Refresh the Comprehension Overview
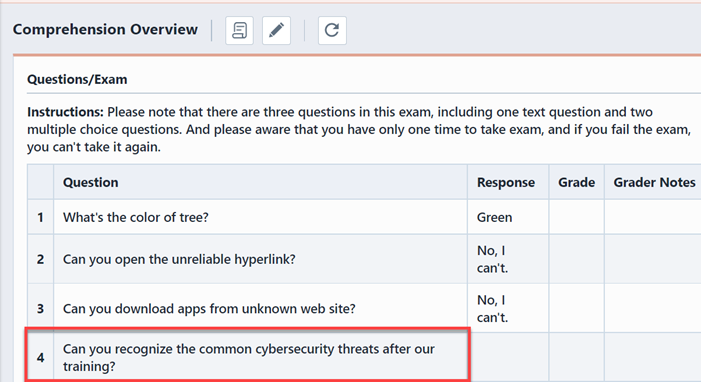701x382 pixels. (332, 30)
